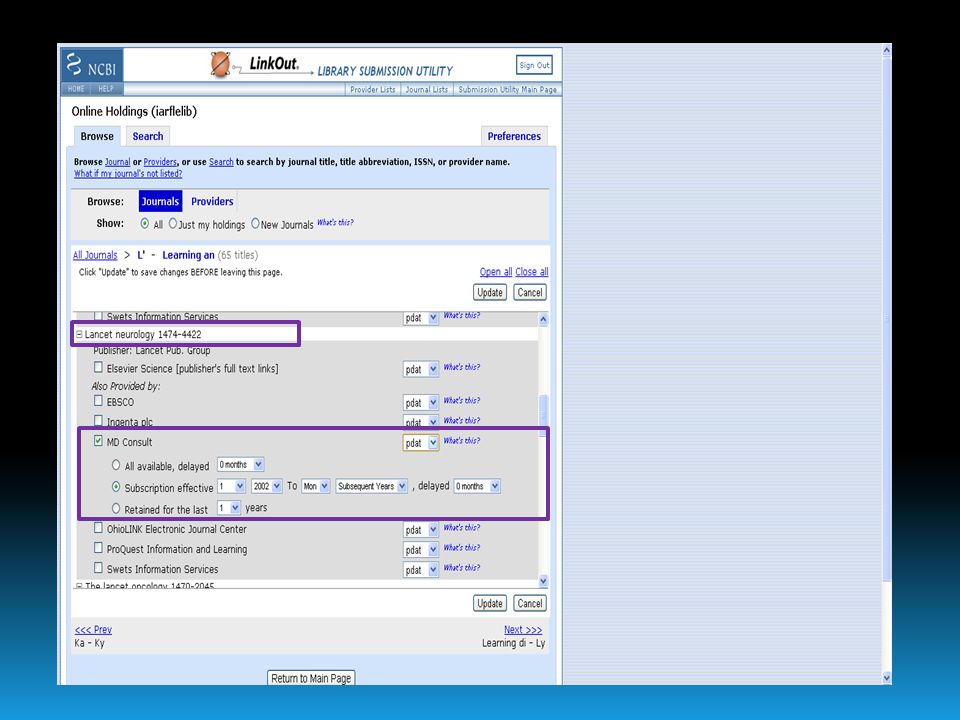This screenshot has width=960, height=720.
Task: Click the "Journal" link in the browse instructions
Action: coord(118,162)
